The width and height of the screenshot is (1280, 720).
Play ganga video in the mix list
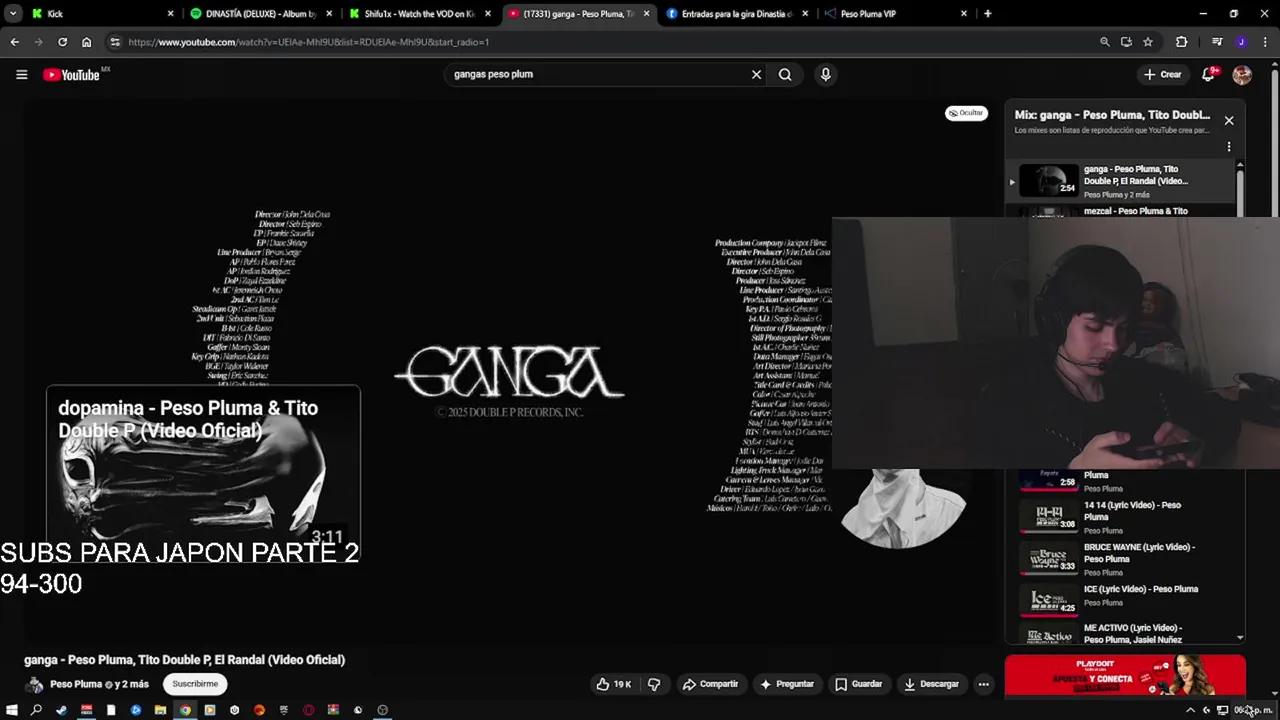[x=1122, y=181]
